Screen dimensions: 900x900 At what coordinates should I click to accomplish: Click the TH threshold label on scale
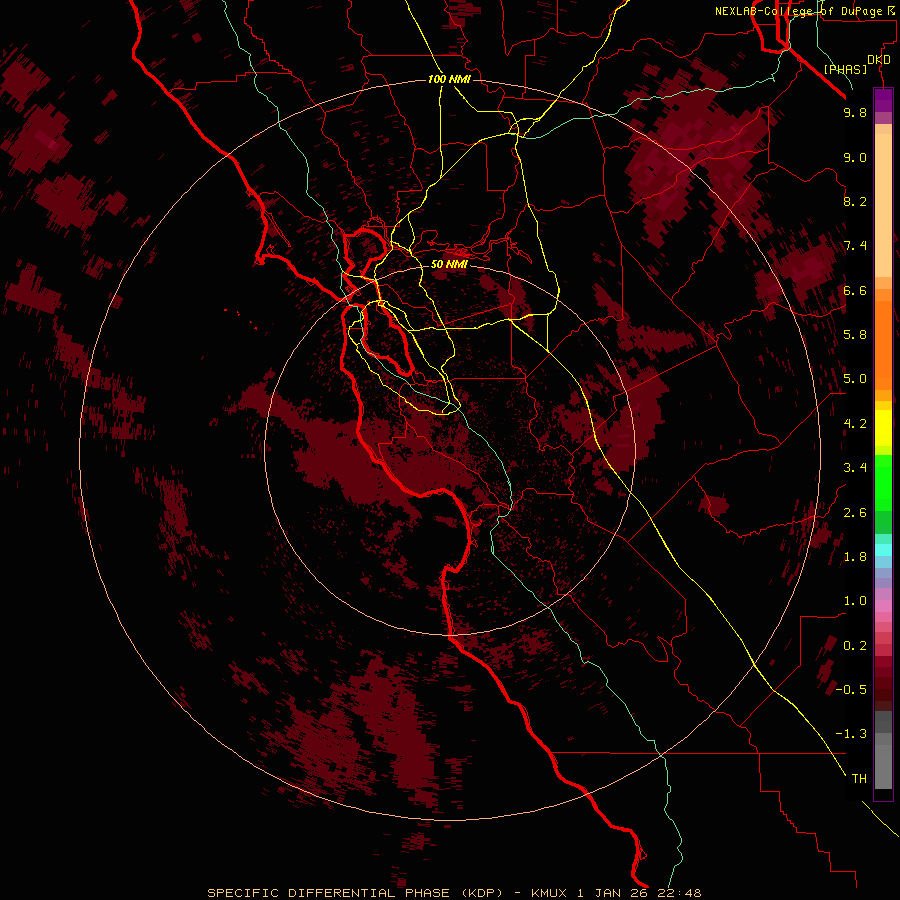click(859, 779)
